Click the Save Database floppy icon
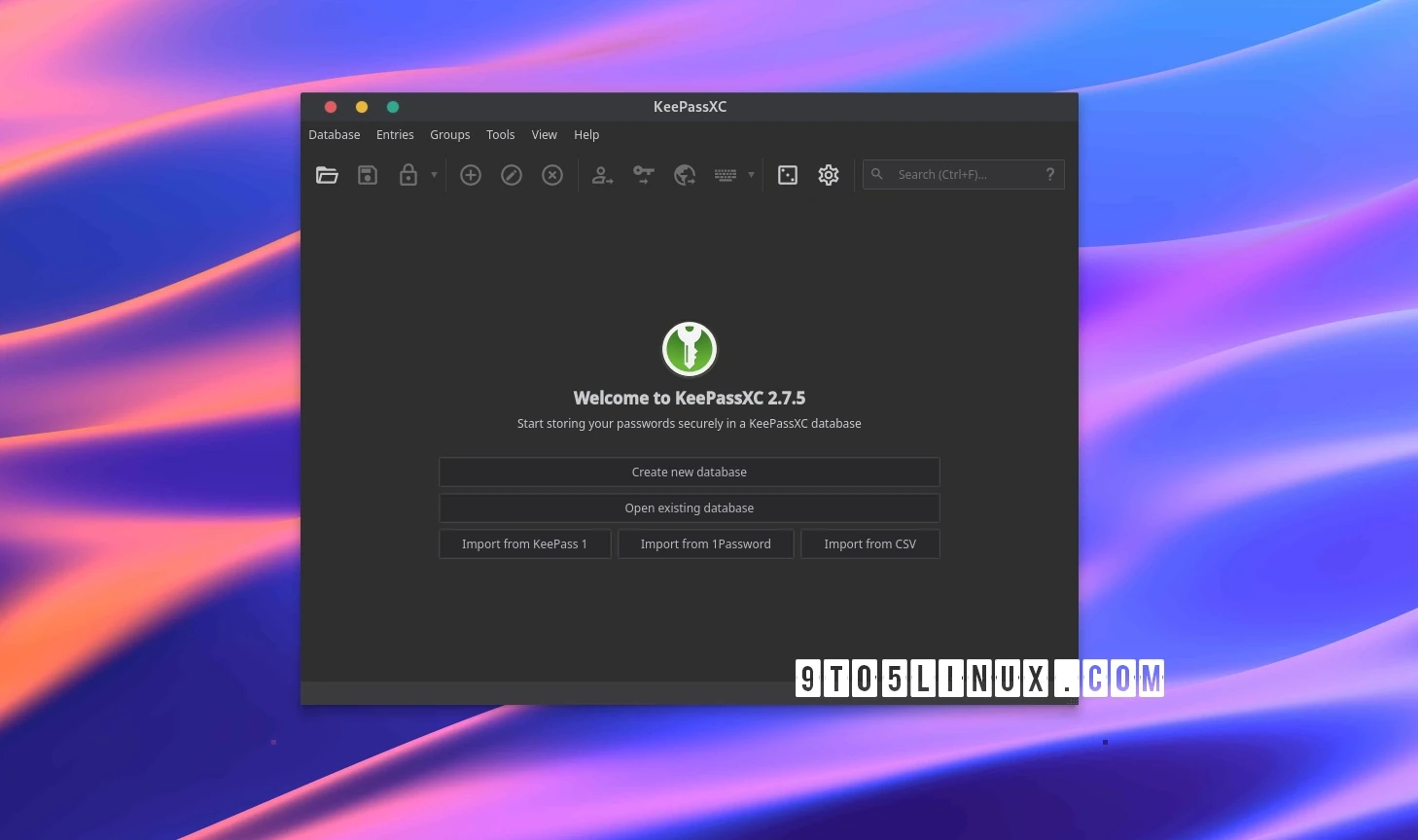The height and width of the screenshot is (840, 1418). 368,175
